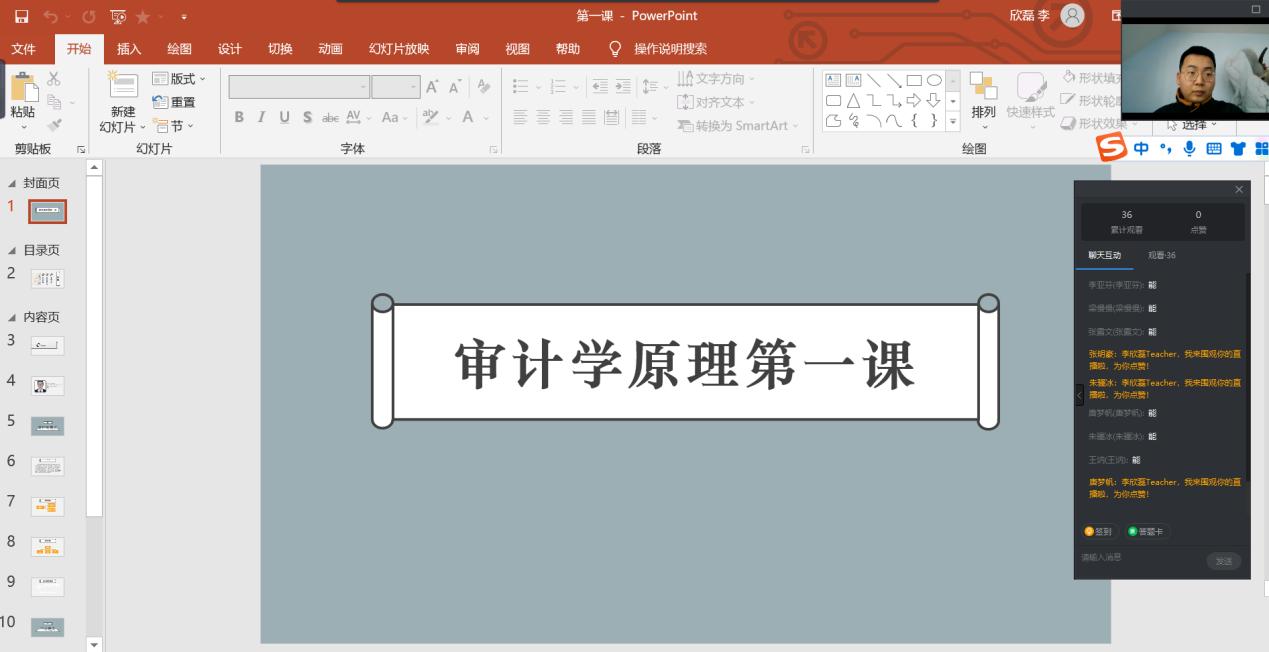Open the Layout (版式) dropdown
The width and height of the screenshot is (1269, 652).
pos(178,79)
